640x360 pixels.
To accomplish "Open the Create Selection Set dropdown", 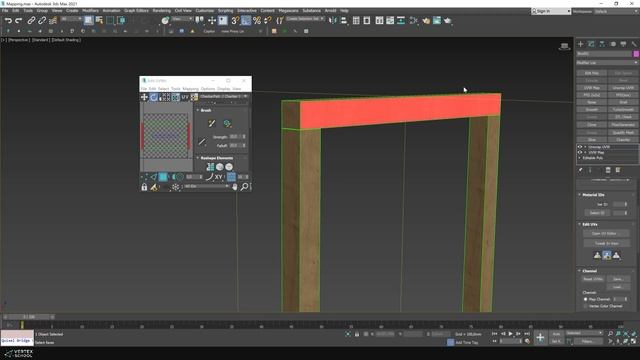I will pyautogui.click(x=305, y=19).
